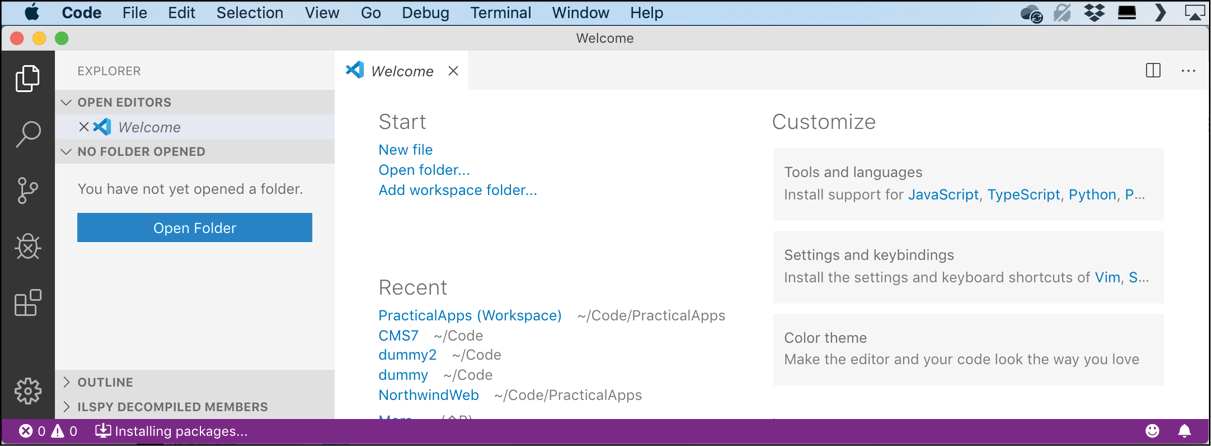Open the Debug view bug icon
The height and width of the screenshot is (446, 1211).
coord(28,246)
